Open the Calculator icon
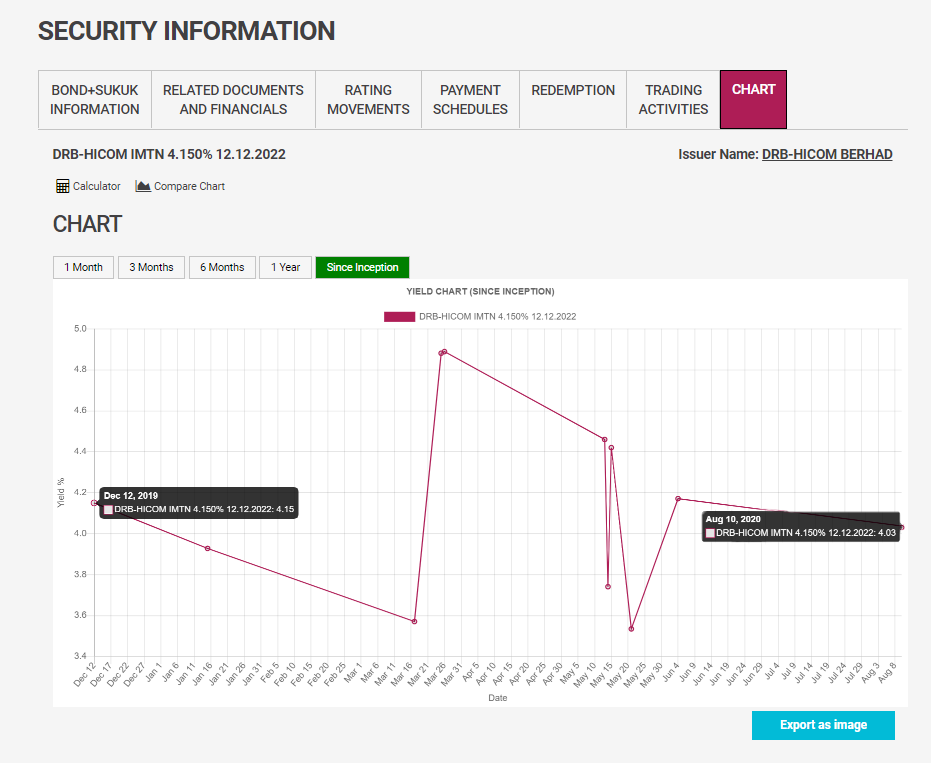Screen dimensions: 931x763 tap(62, 186)
